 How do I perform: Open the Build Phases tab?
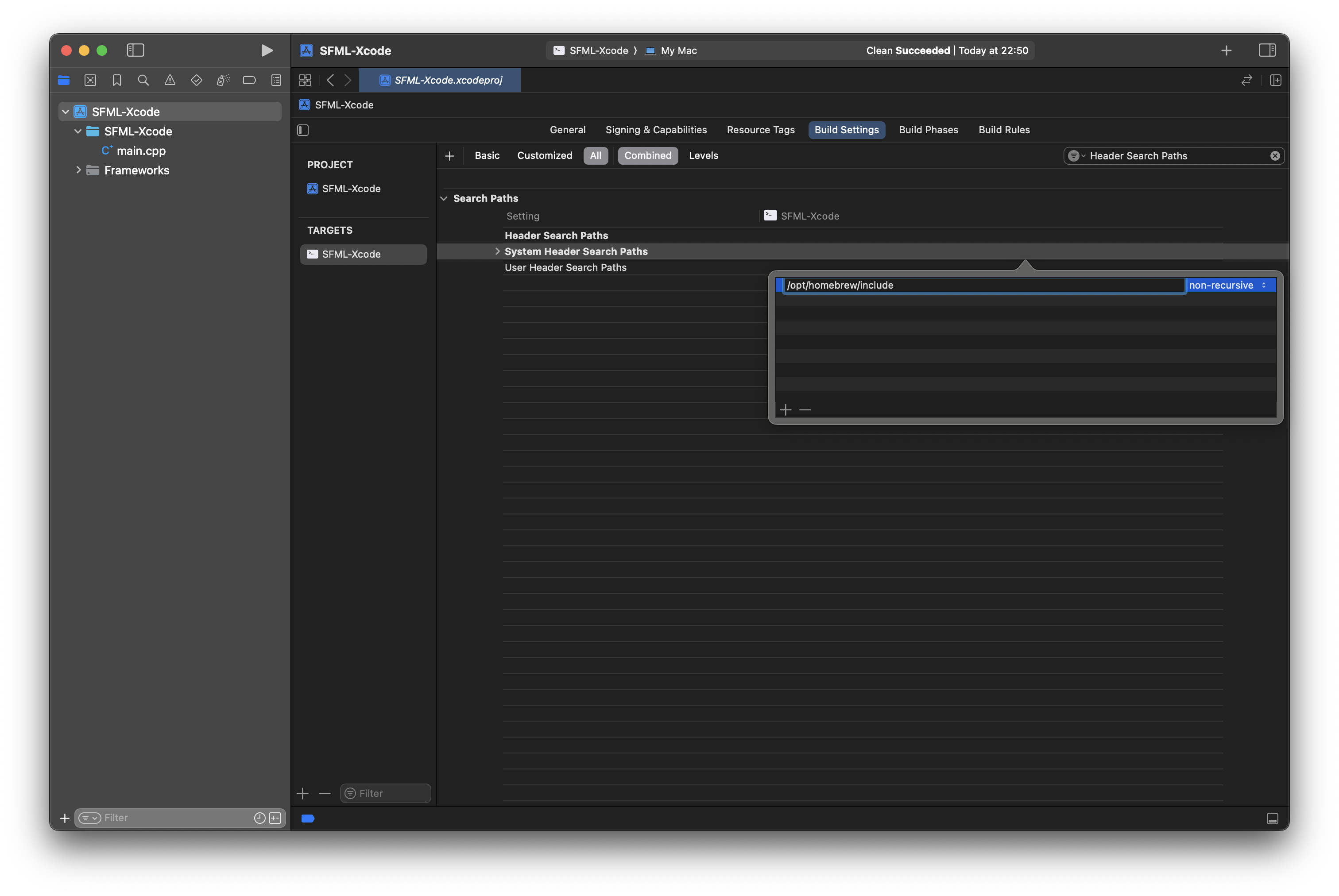coord(928,130)
